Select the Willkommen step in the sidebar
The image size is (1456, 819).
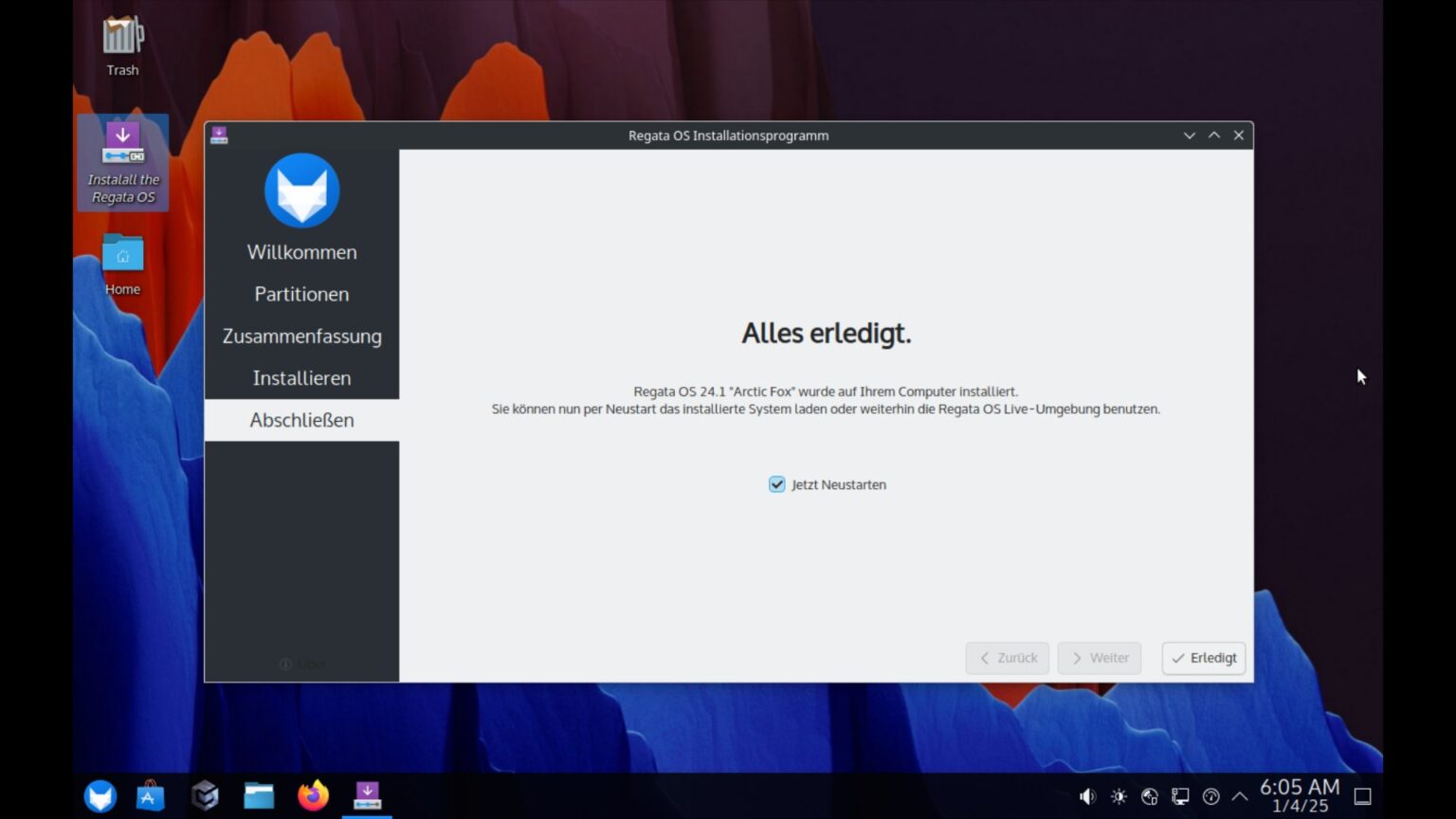(301, 252)
